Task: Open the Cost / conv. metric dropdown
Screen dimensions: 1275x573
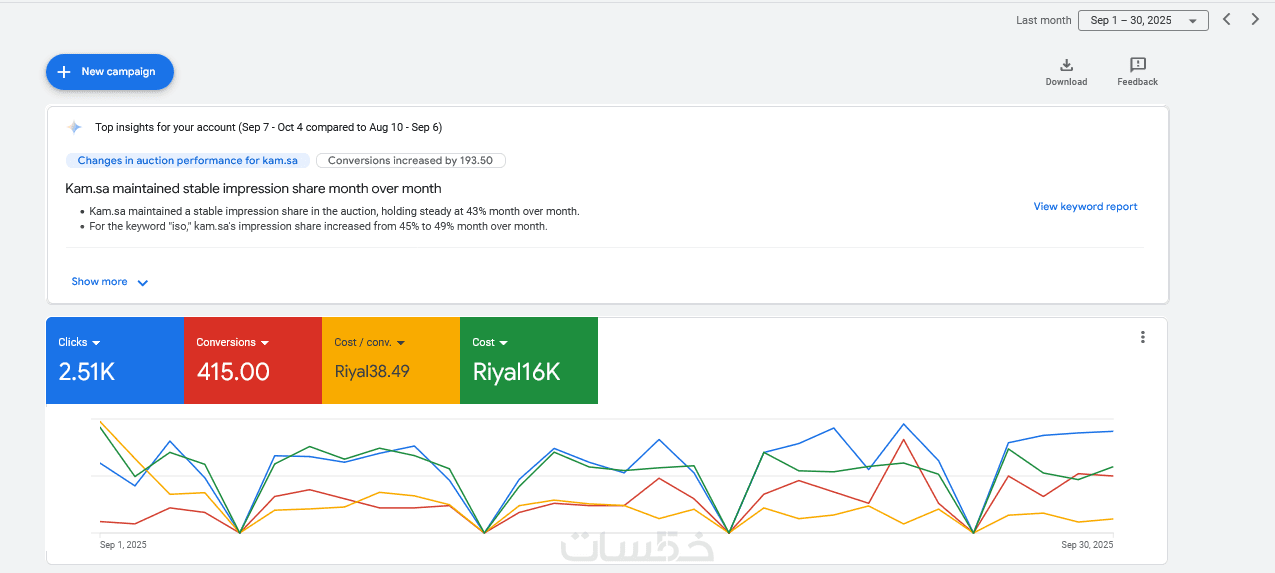Action: pyautogui.click(x=400, y=343)
